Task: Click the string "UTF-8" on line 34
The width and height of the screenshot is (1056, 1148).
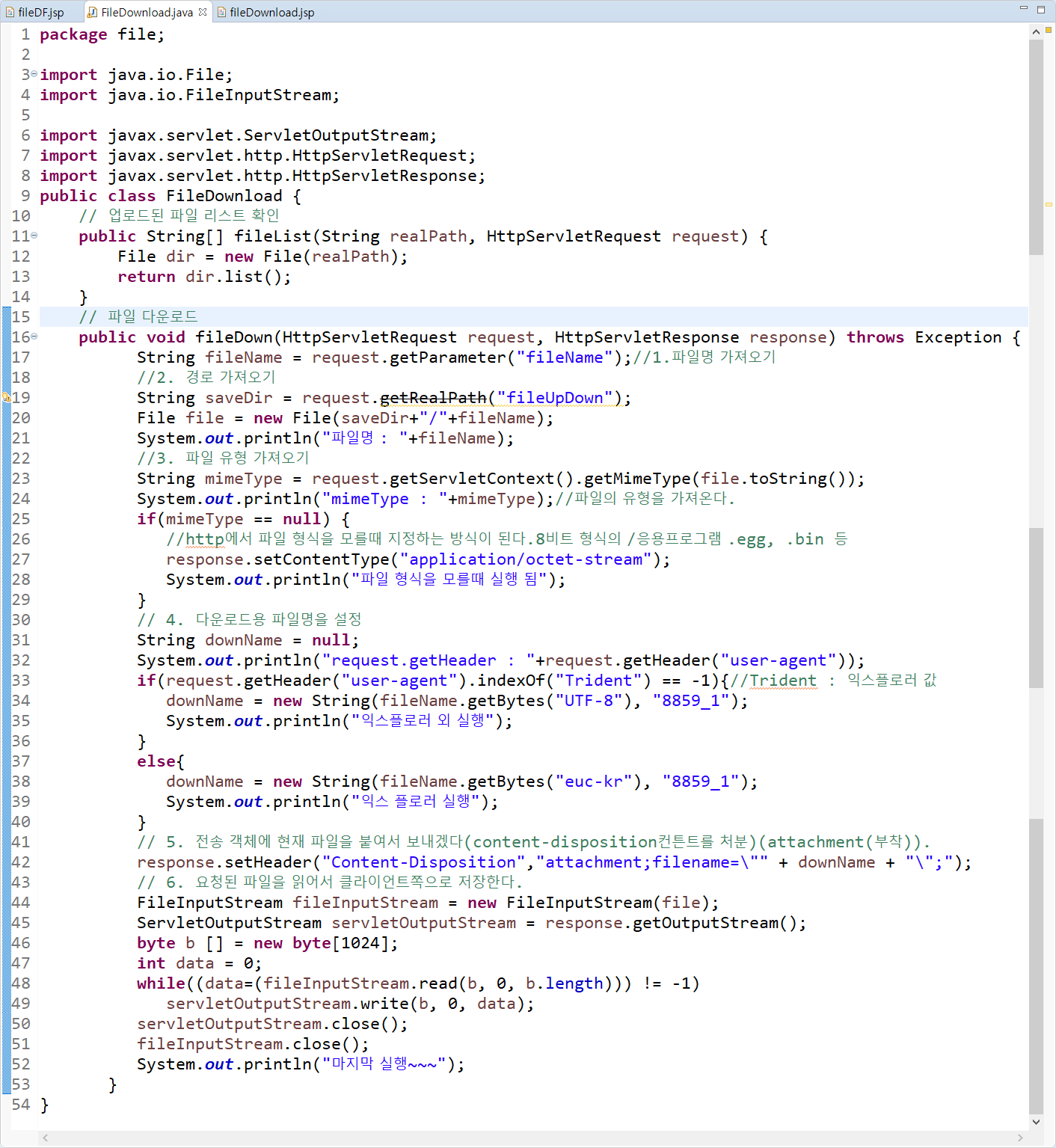Action: (589, 701)
